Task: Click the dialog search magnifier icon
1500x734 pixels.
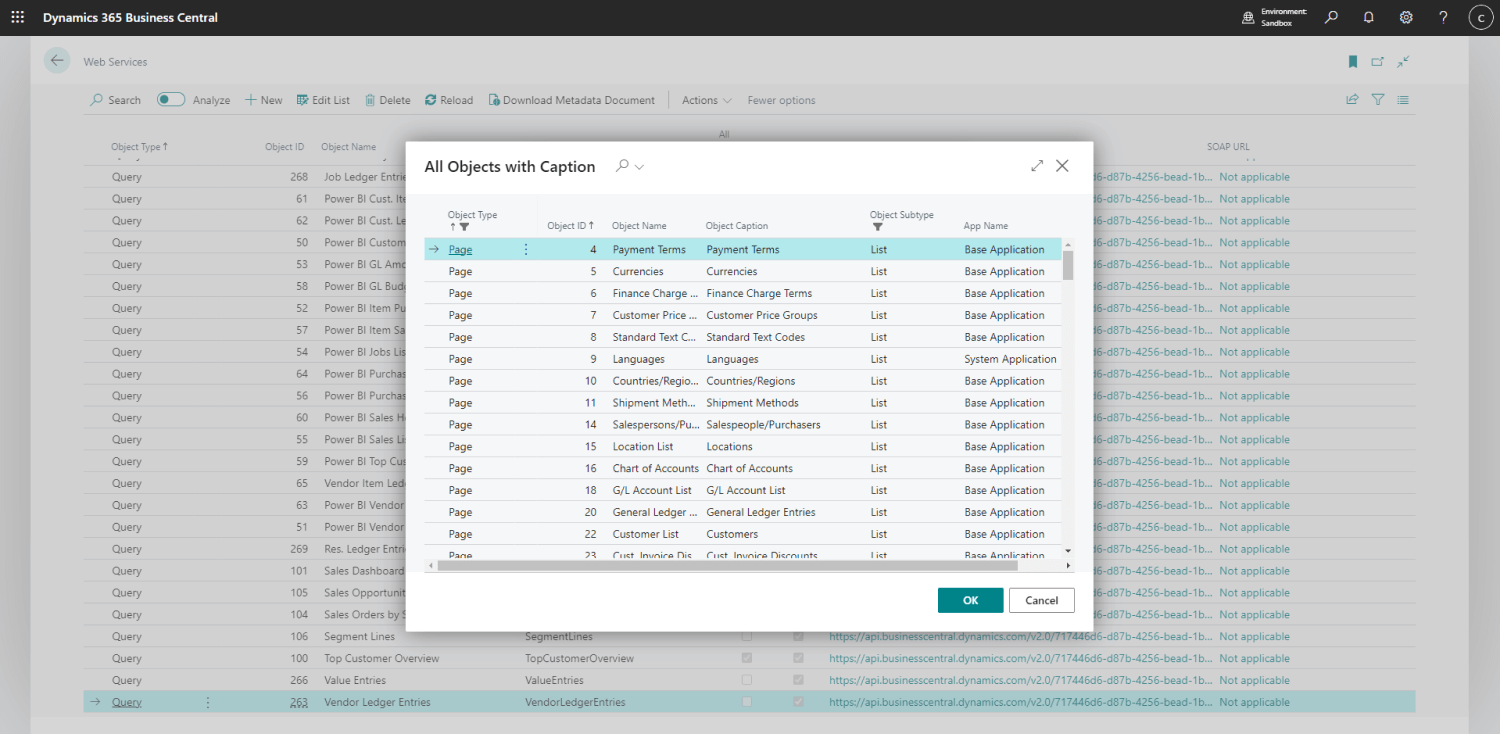Action: pos(622,166)
